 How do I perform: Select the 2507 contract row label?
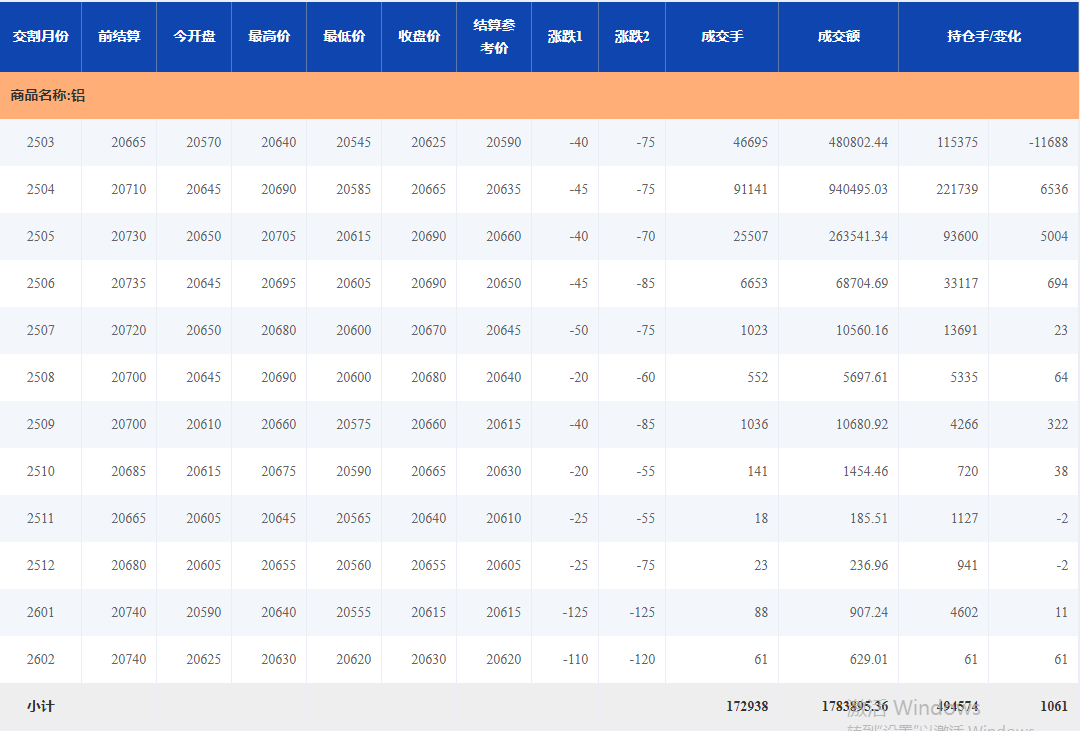coord(41,330)
